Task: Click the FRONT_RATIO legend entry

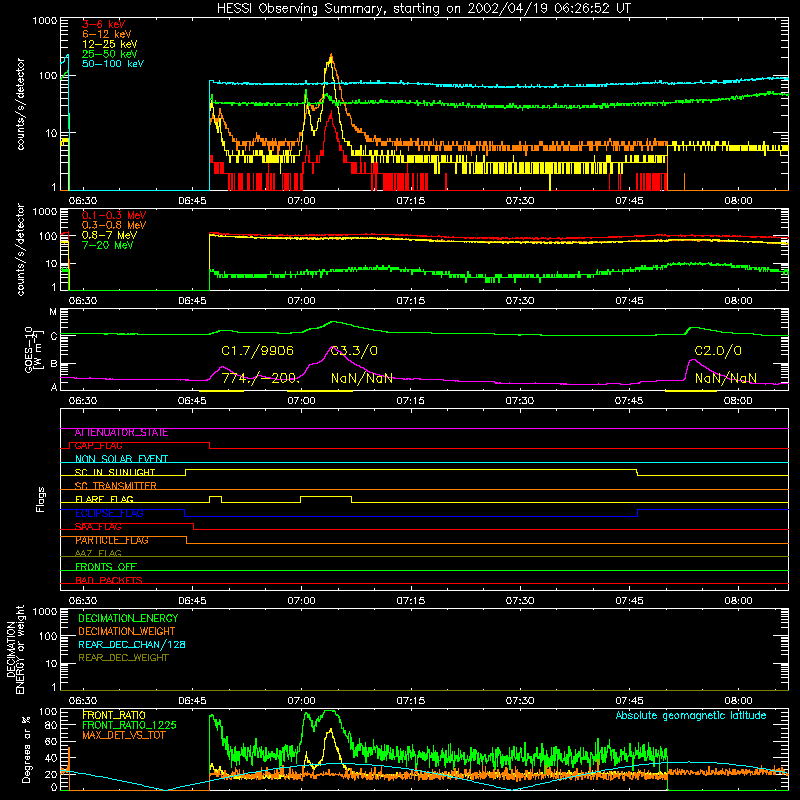Action: click(x=114, y=715)
